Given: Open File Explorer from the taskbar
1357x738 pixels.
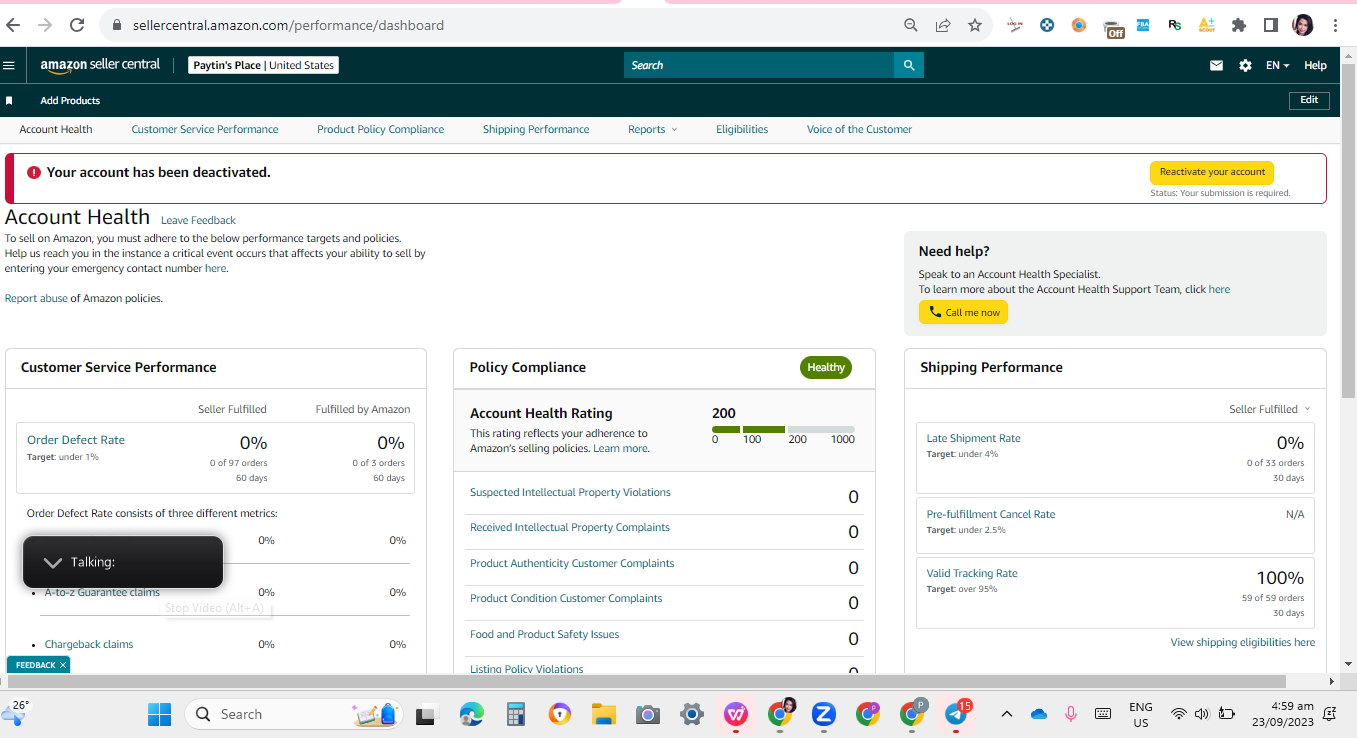Looking at the screenshot, I should (x=603, y=714).
